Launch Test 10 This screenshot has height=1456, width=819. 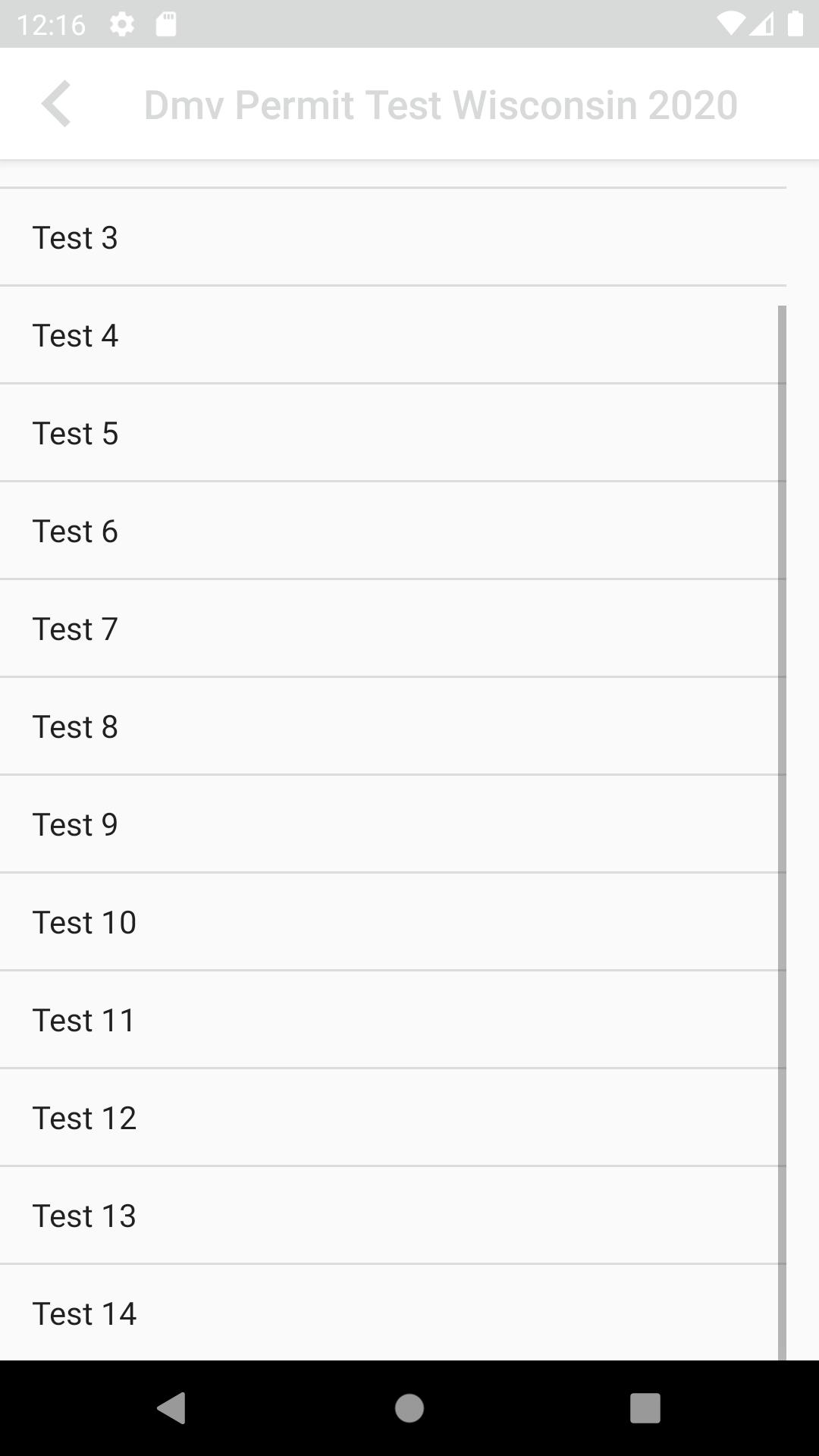point(393,922)
